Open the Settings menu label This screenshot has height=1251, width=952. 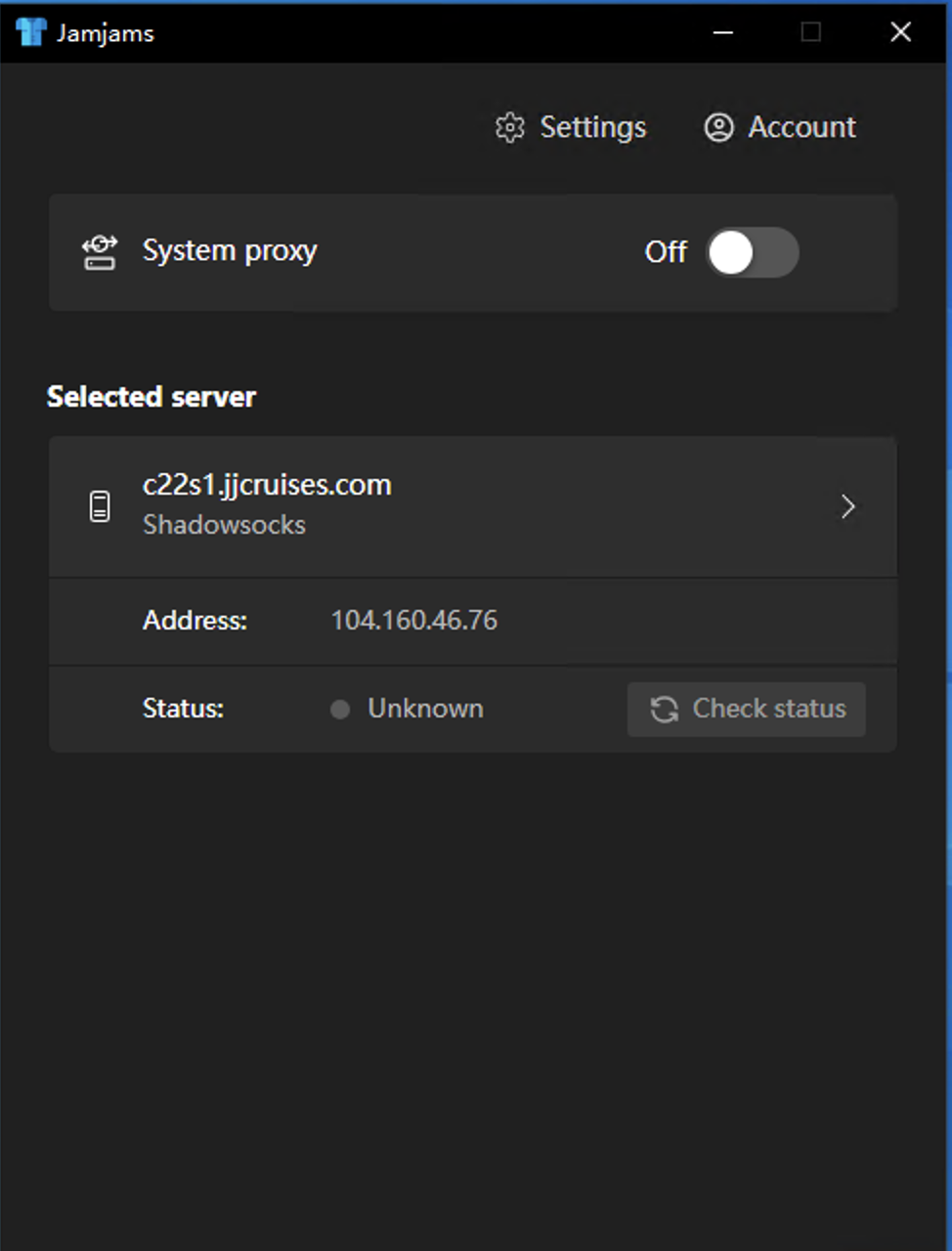click(592, 128)
